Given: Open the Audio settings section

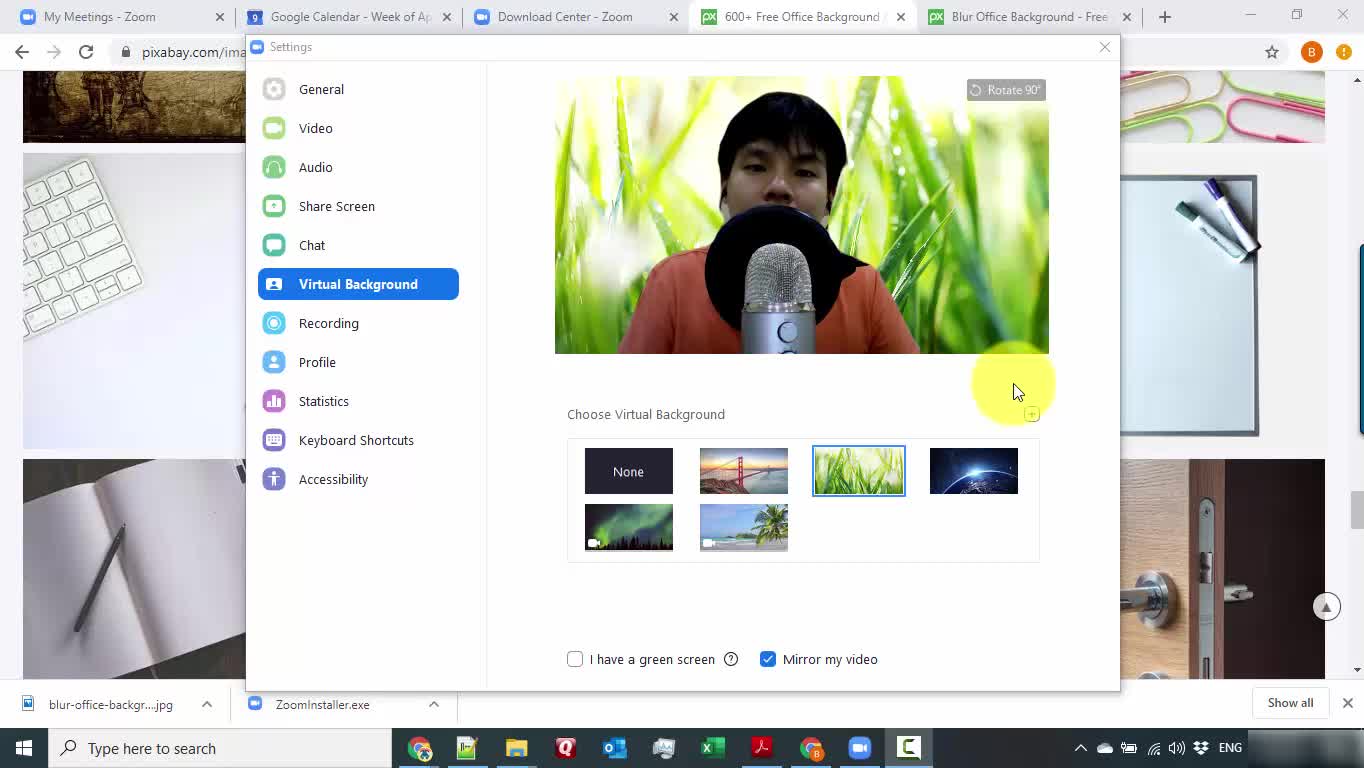Looking at the screenshot, I should pos(315,167).
